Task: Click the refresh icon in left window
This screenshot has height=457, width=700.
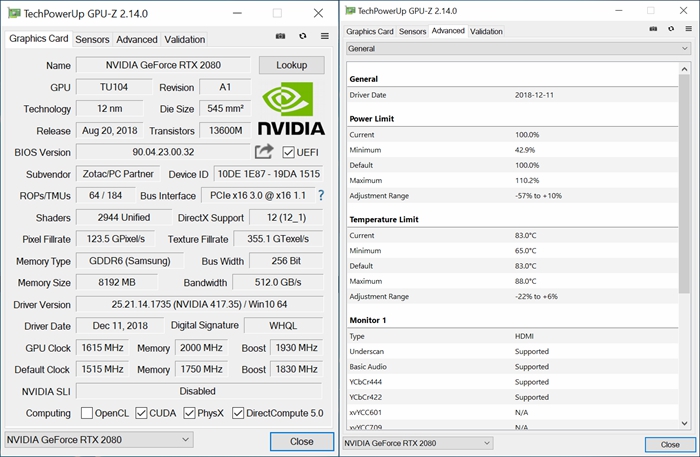Action: [x=303, y=36]
